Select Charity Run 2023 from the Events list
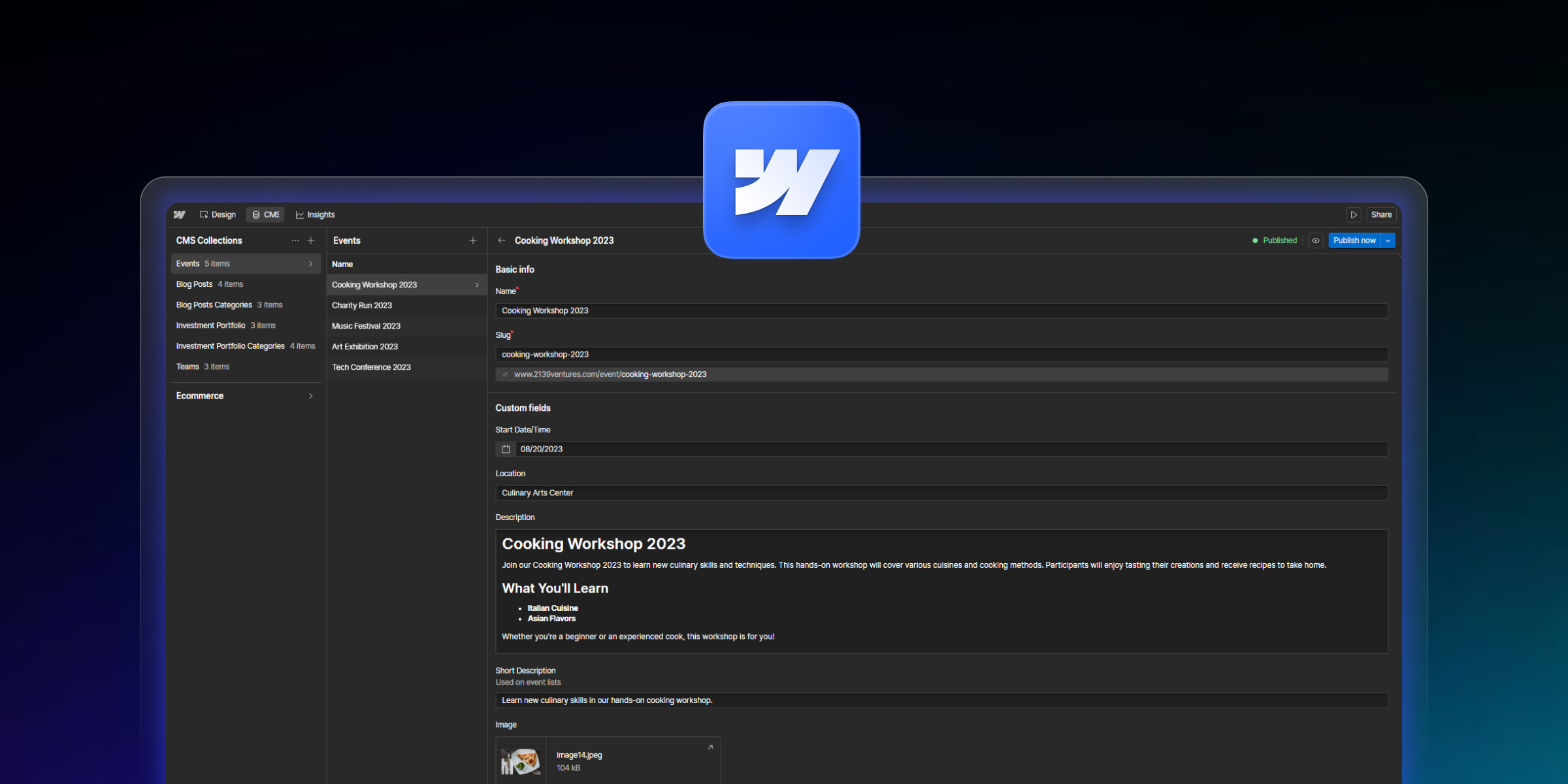 click(362, 305)
